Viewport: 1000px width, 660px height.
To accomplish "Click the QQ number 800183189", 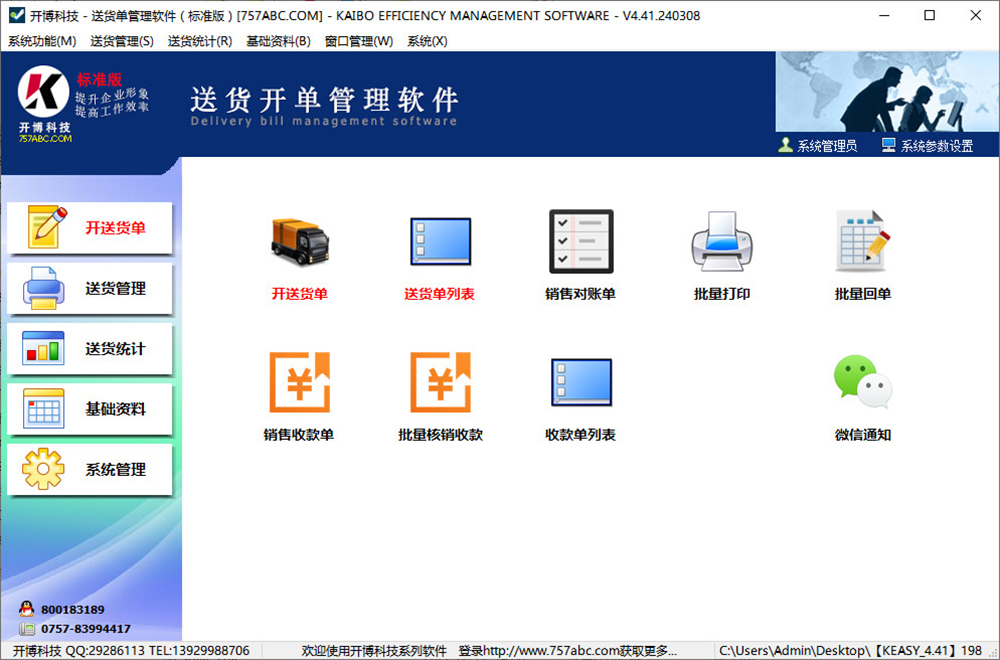I will point(73,610).
